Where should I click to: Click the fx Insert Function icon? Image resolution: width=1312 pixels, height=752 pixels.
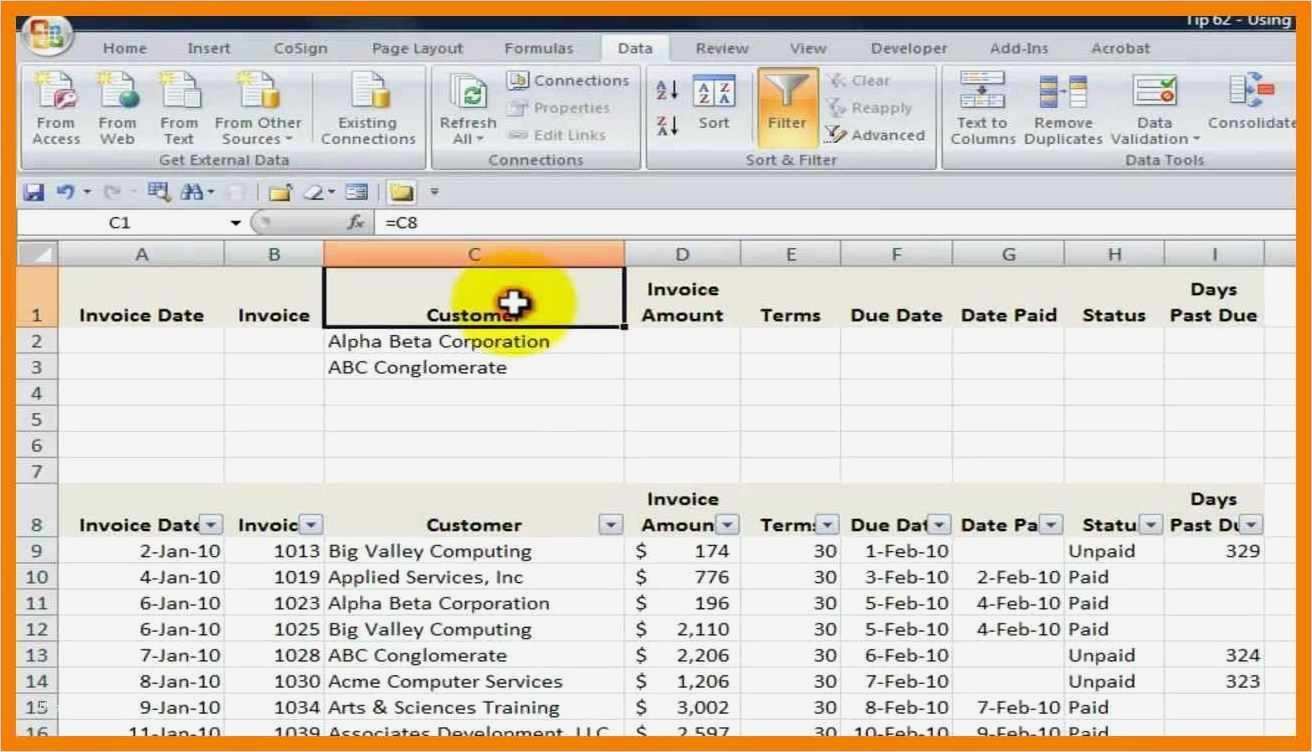(x=355, y=223)
